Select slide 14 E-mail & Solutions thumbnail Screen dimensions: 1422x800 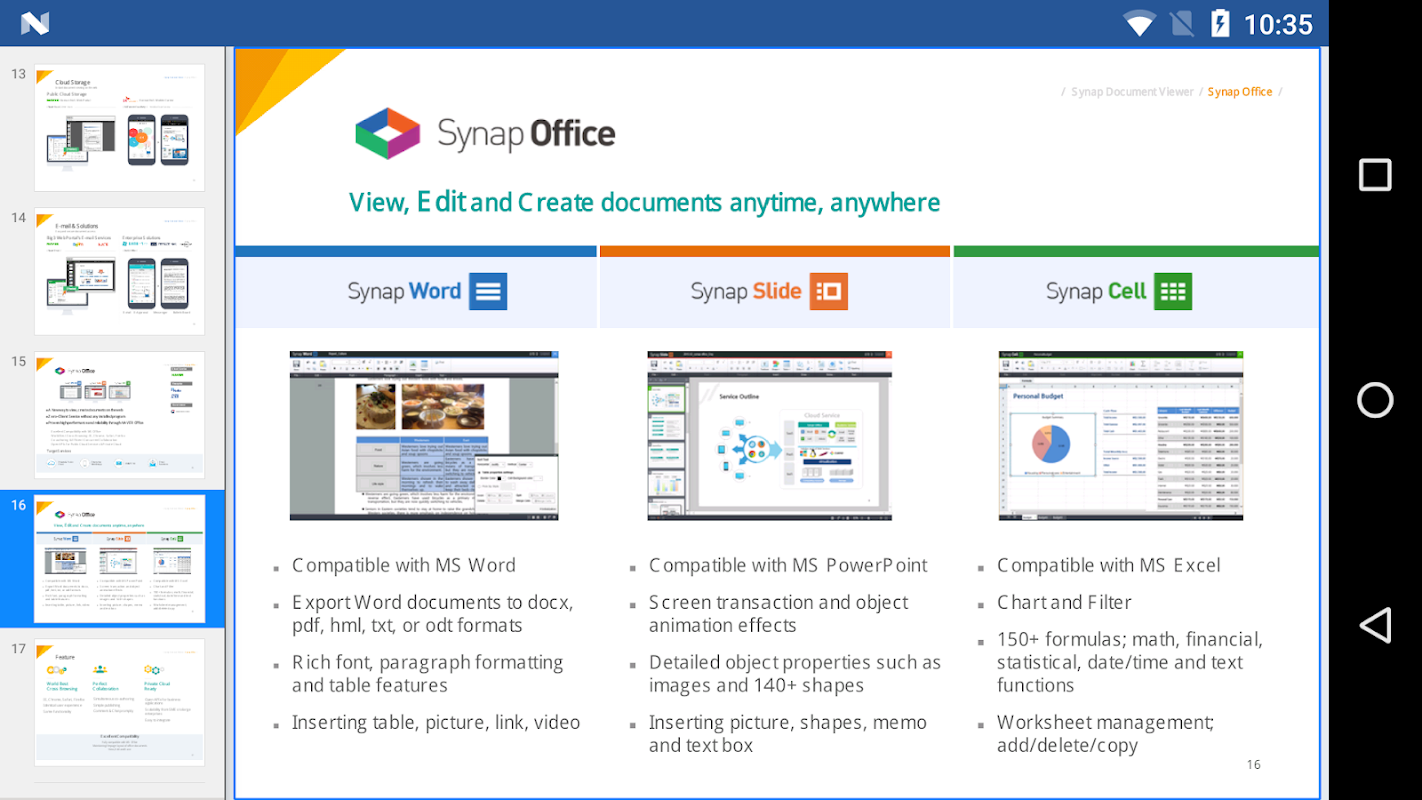(x=119, y=271)
